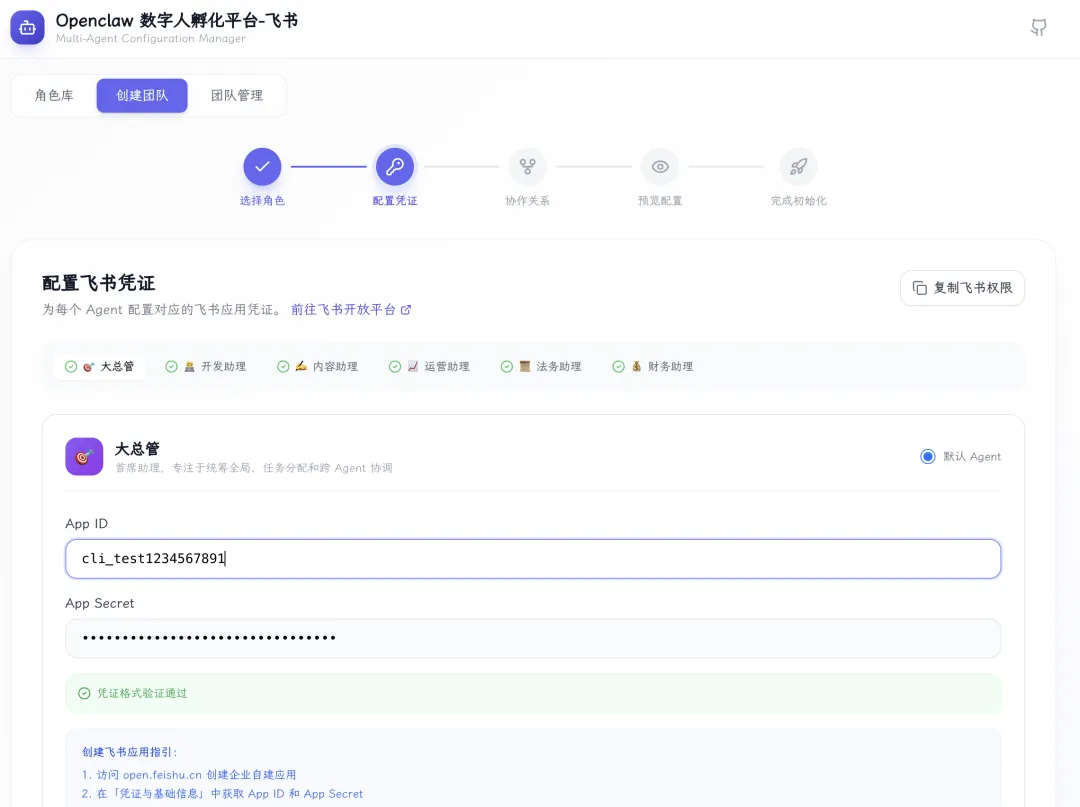Select the 财务助理 agent tab
The image size is (1080, 807).
point(653,366)
